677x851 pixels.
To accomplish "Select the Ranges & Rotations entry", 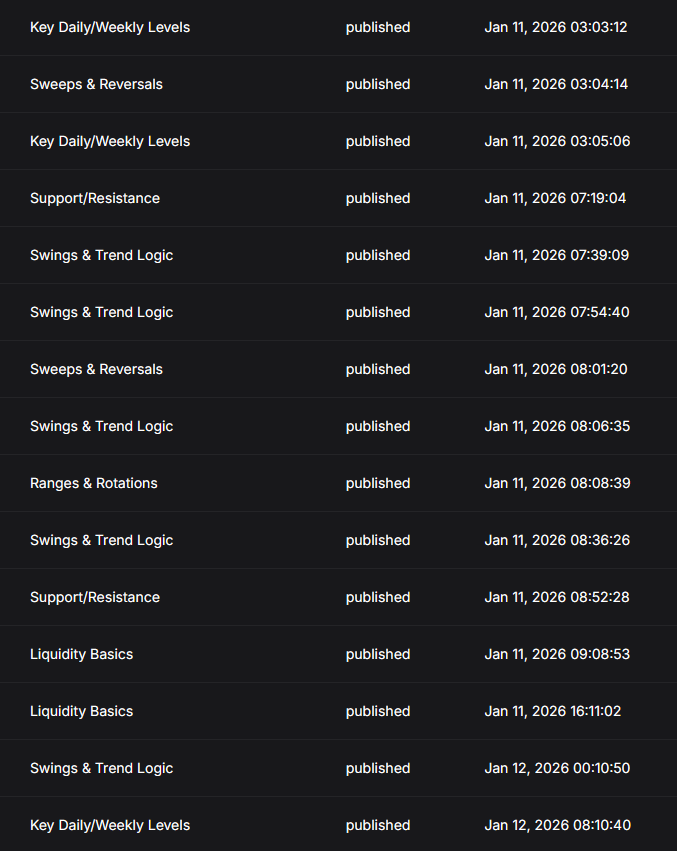I will click(x=93, y=483).
